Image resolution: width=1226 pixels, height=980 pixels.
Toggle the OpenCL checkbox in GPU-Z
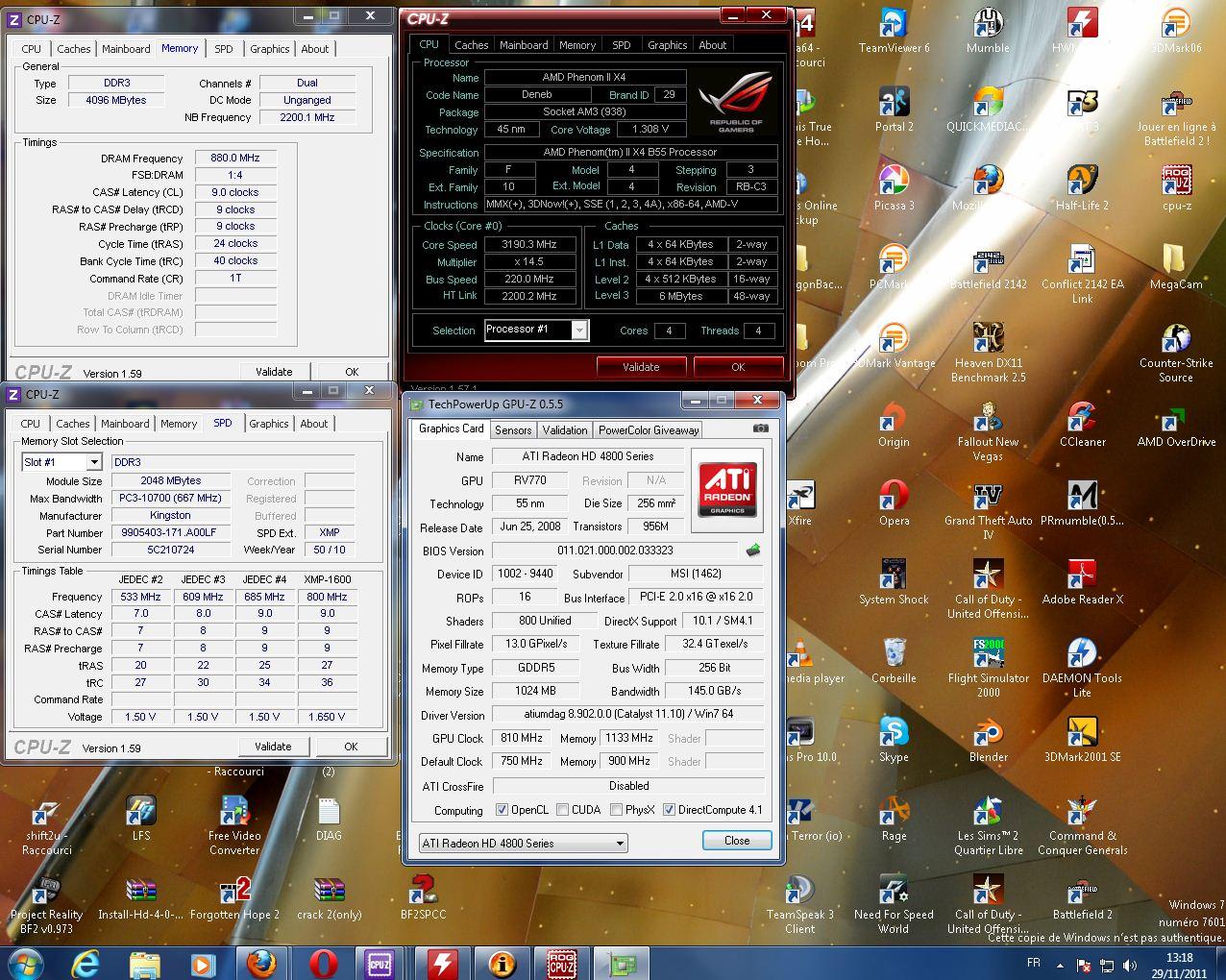point(502,810)
